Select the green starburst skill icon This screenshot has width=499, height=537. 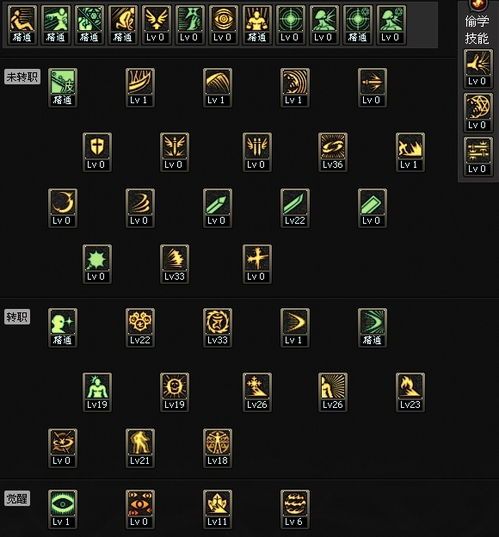coord(97,264)
